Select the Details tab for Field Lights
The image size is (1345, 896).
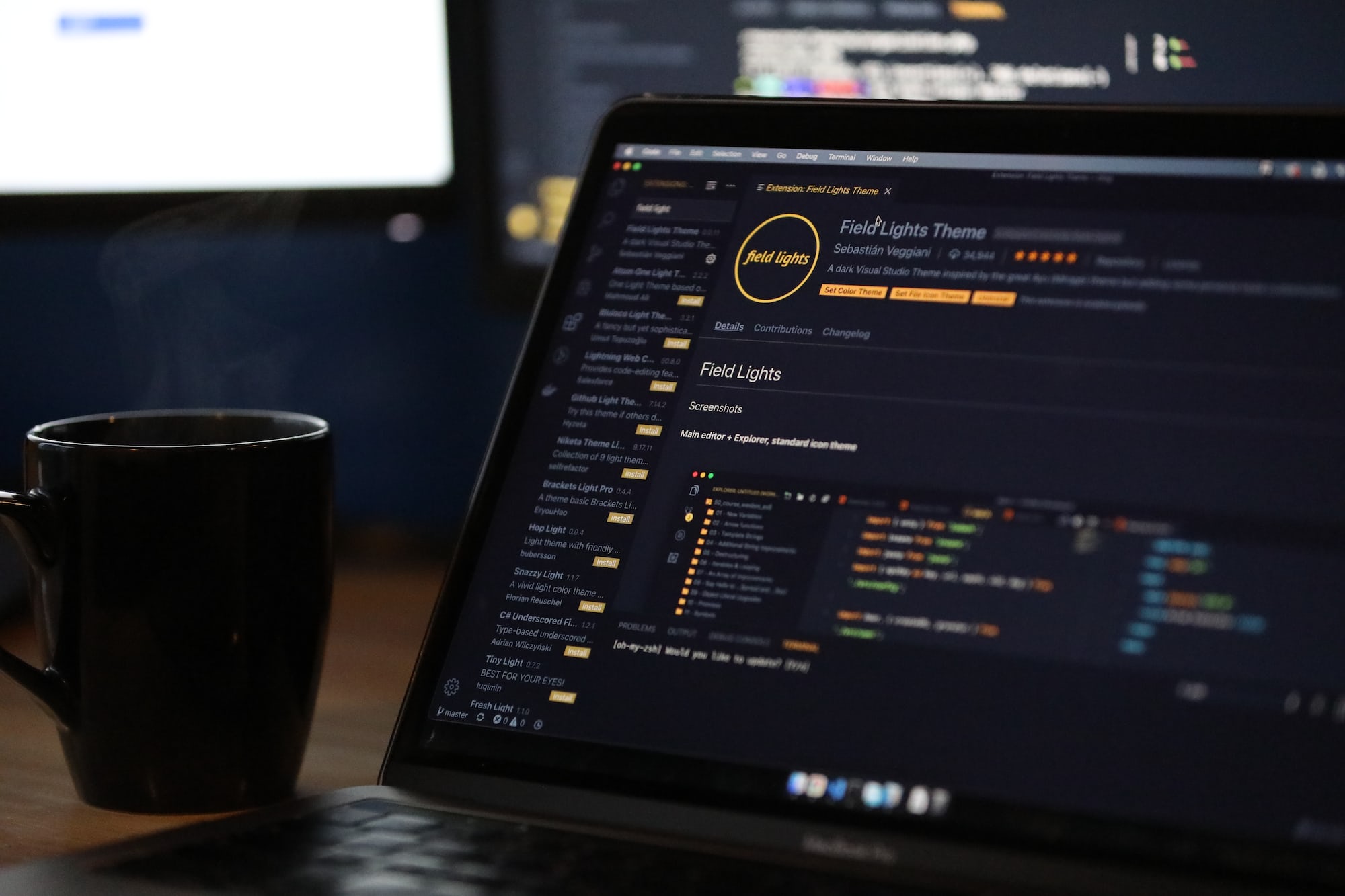(727, 327)
